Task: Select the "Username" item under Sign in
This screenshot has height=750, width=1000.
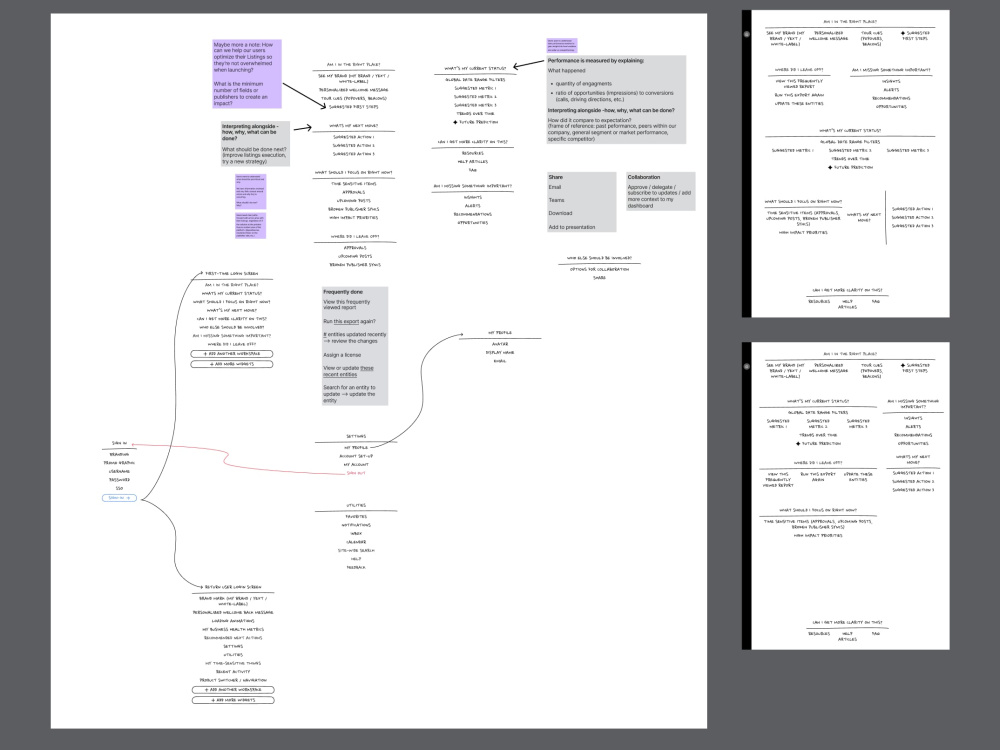Action: (x=119, y=471)
